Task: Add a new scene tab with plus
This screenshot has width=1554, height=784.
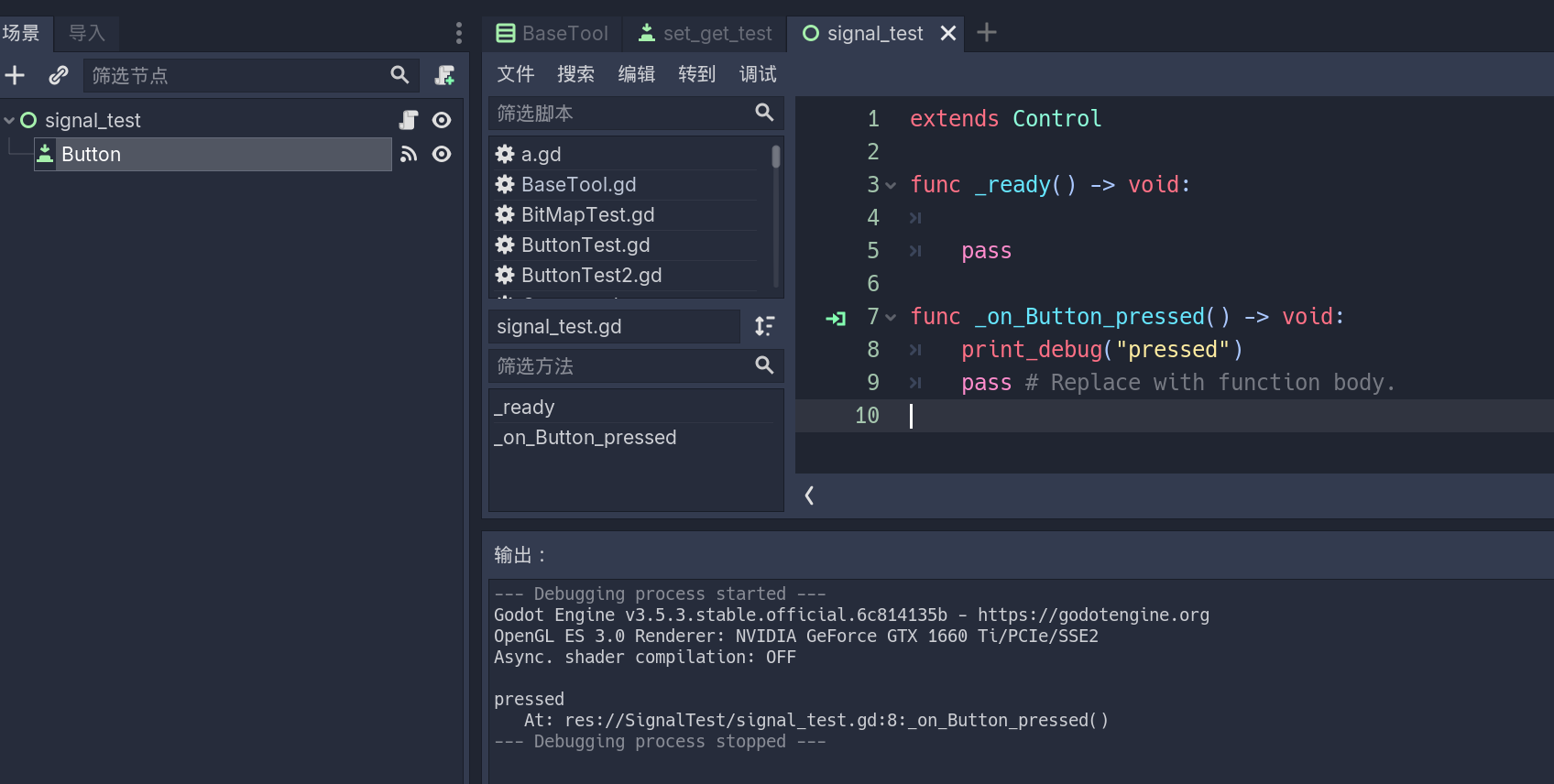Action: [x=987, y=33]
